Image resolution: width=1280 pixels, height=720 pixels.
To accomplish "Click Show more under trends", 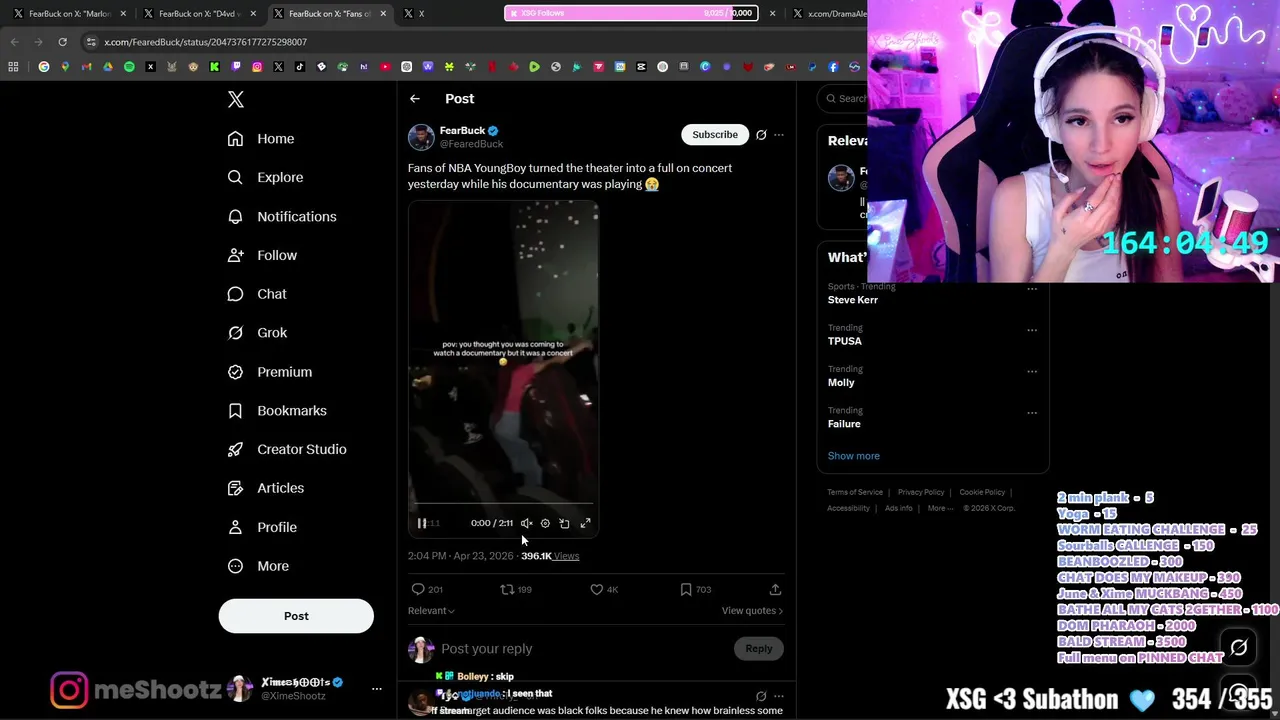I will pyautogui.click(x=854, y=456).
